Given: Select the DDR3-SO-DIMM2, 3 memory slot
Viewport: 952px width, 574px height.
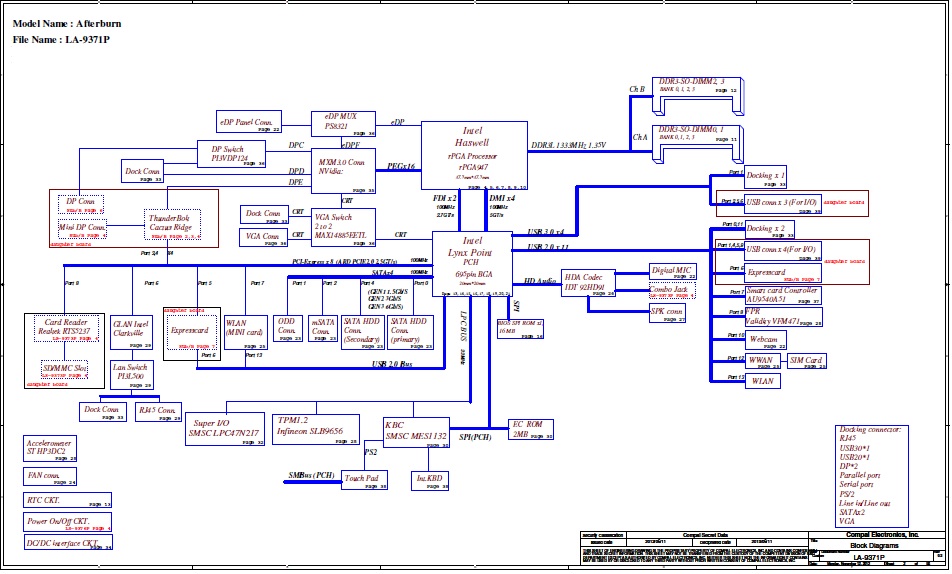Looking at the screenshot, I should 698,95.
